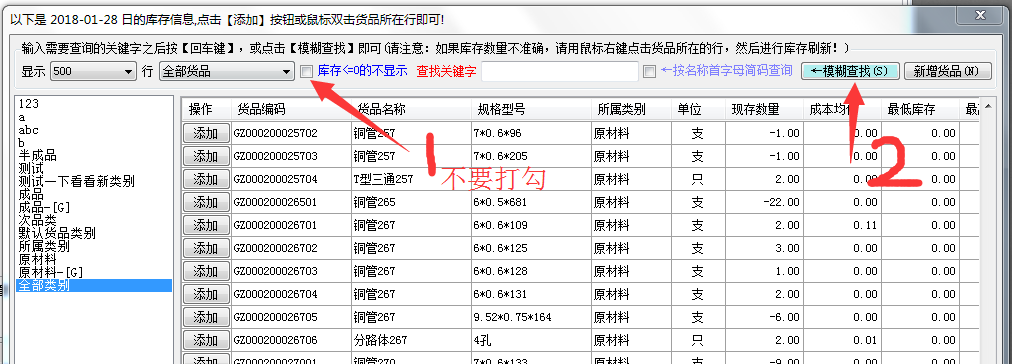1012x364 pixels.
Task: Add T型三通257 row using 添加
Action: tap(206, 179)
